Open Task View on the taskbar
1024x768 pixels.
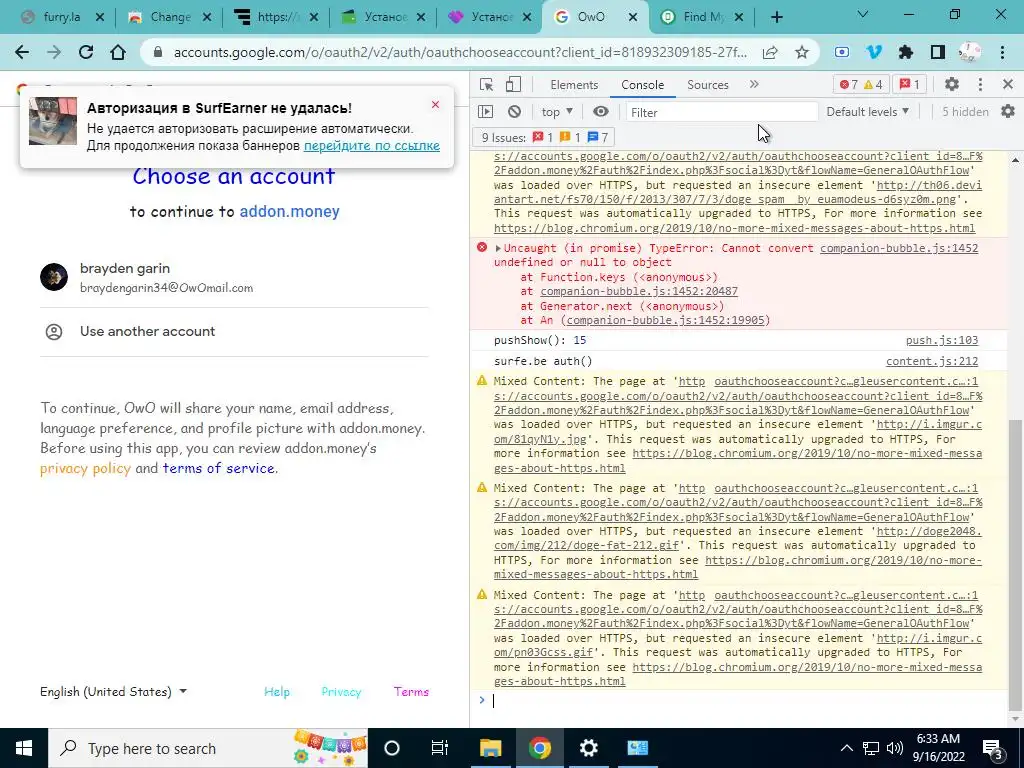440,748
